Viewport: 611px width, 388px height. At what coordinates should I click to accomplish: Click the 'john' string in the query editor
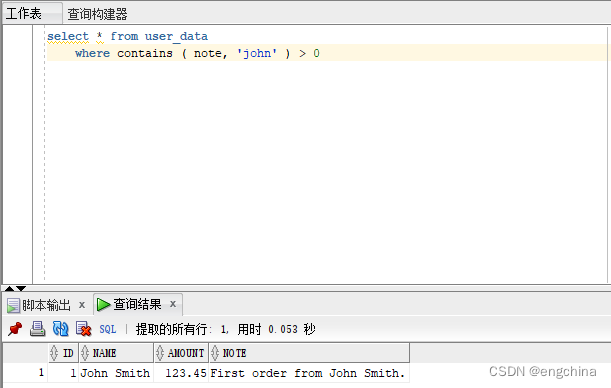coord(257,53)
